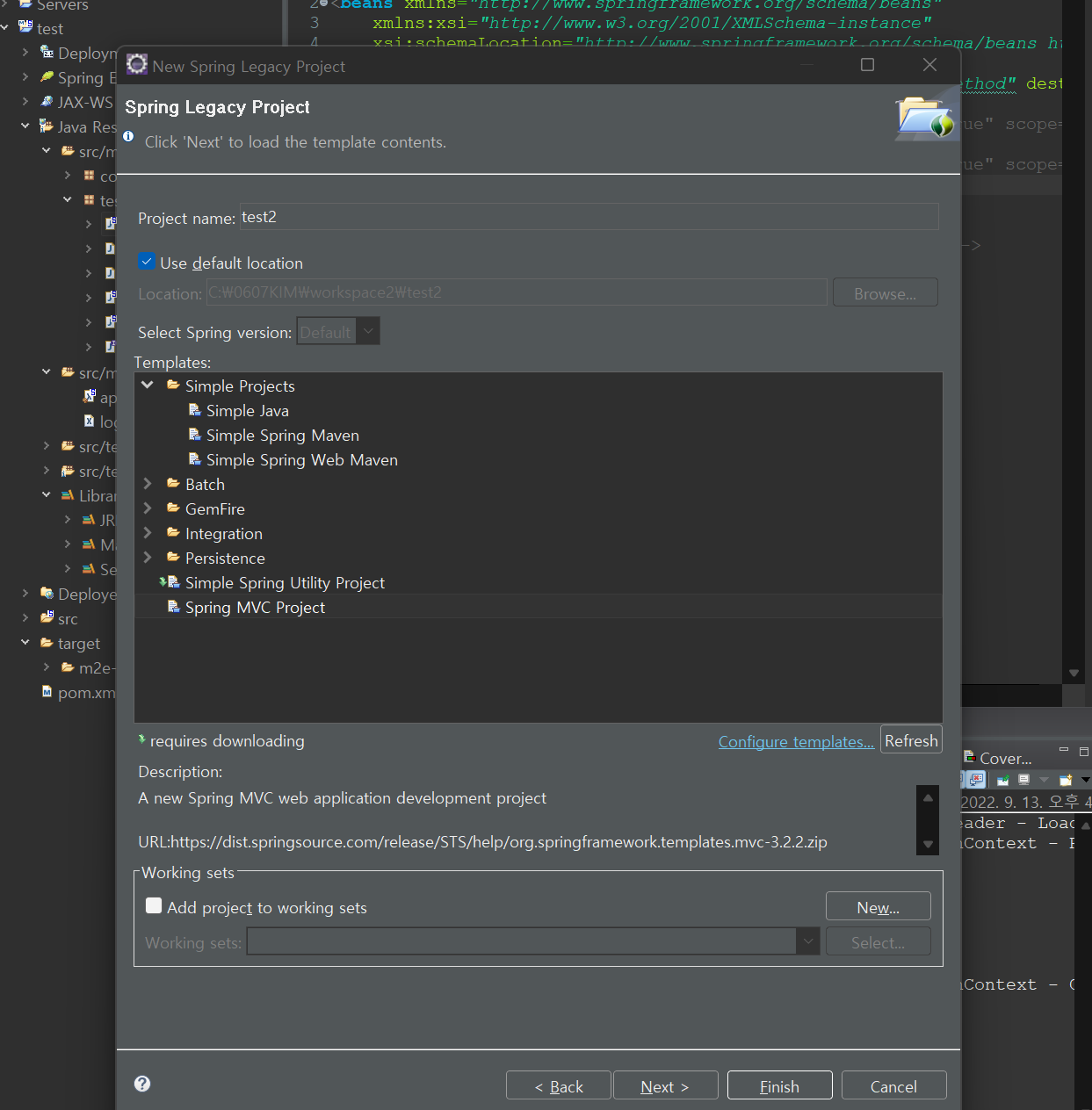Click the Location path field
The width and height of the screenshot is (1092, 1110).
517,292
